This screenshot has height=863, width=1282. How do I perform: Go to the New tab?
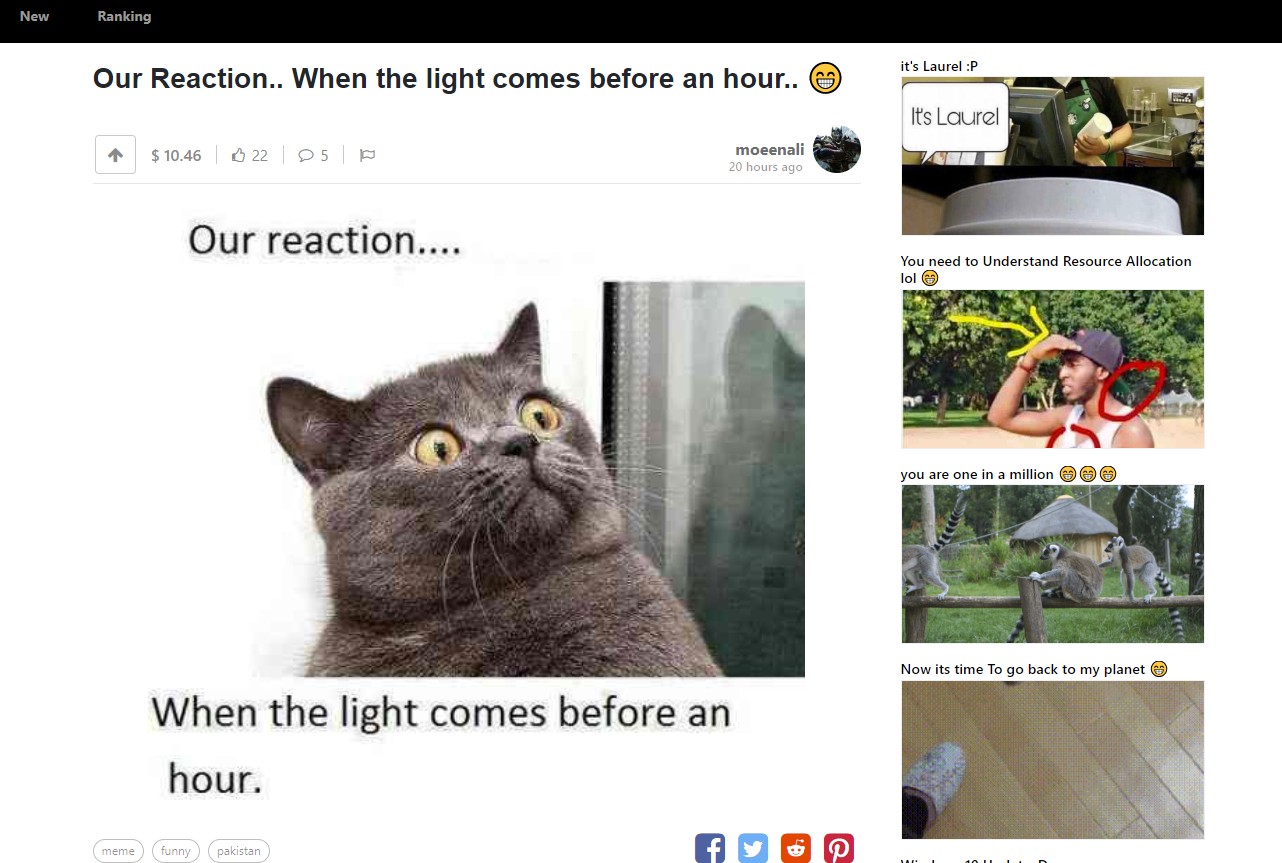34,16
